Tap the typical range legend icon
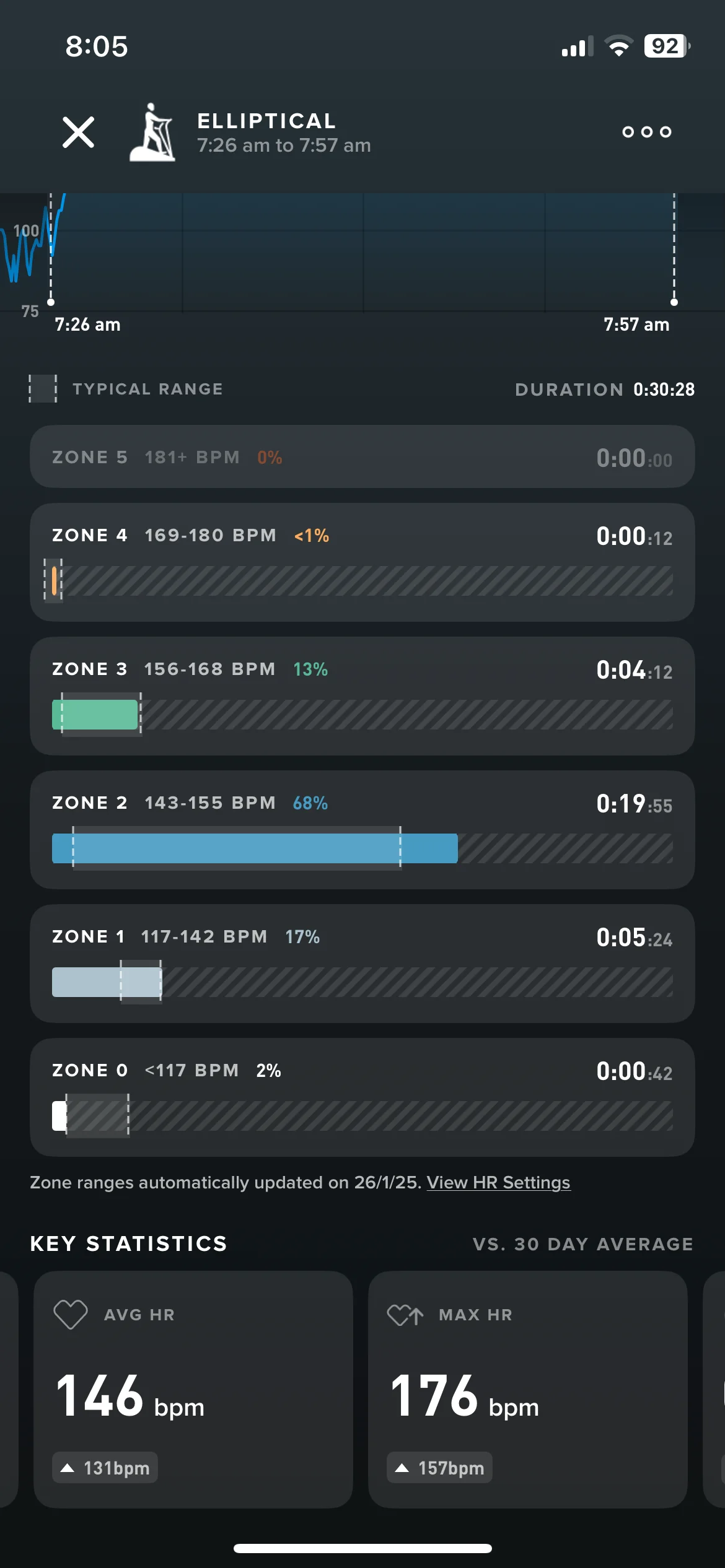The height and width of the screenshot is (1568, 725). click(x=43, y=389)
